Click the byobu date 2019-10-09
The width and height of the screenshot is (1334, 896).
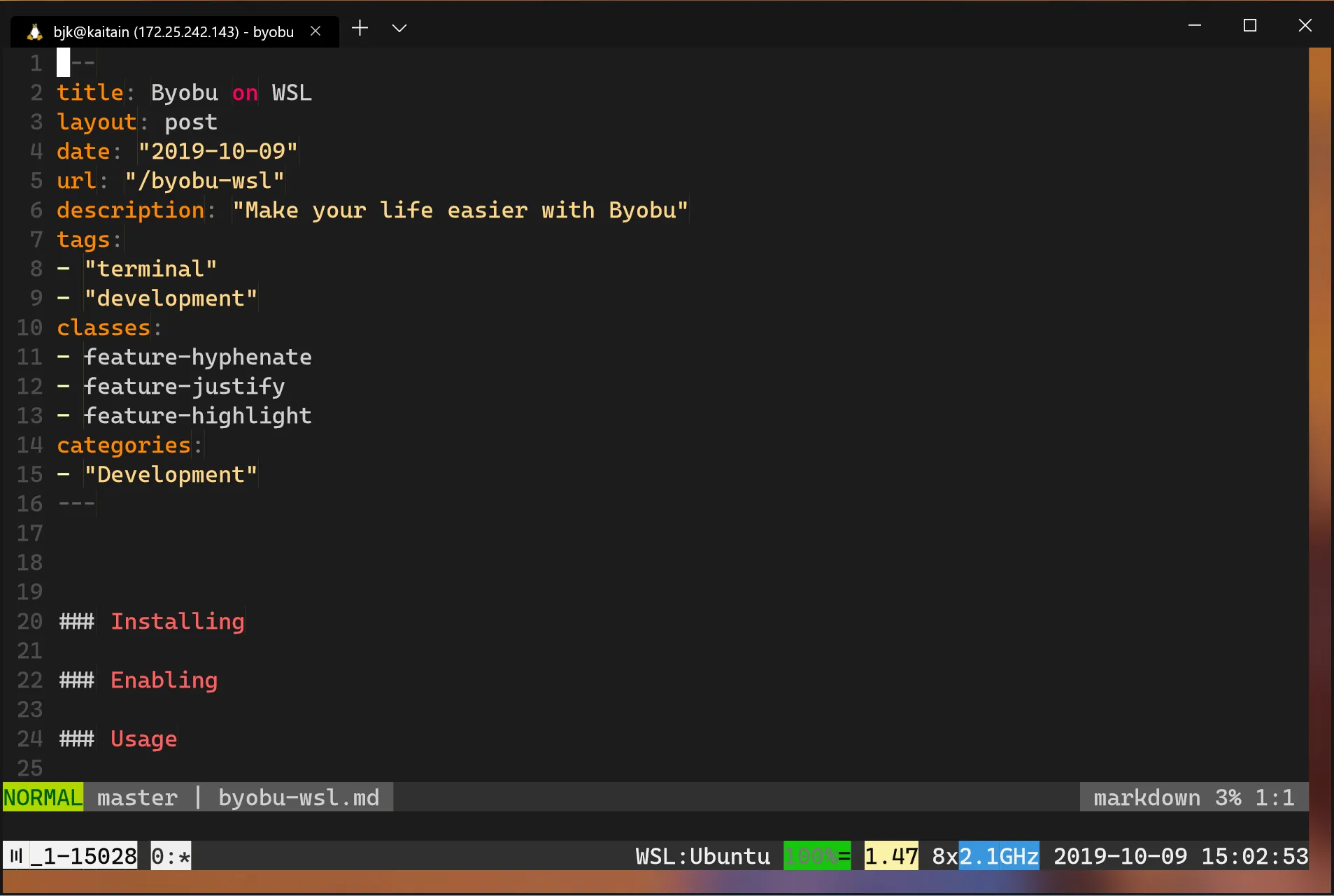1121,856
